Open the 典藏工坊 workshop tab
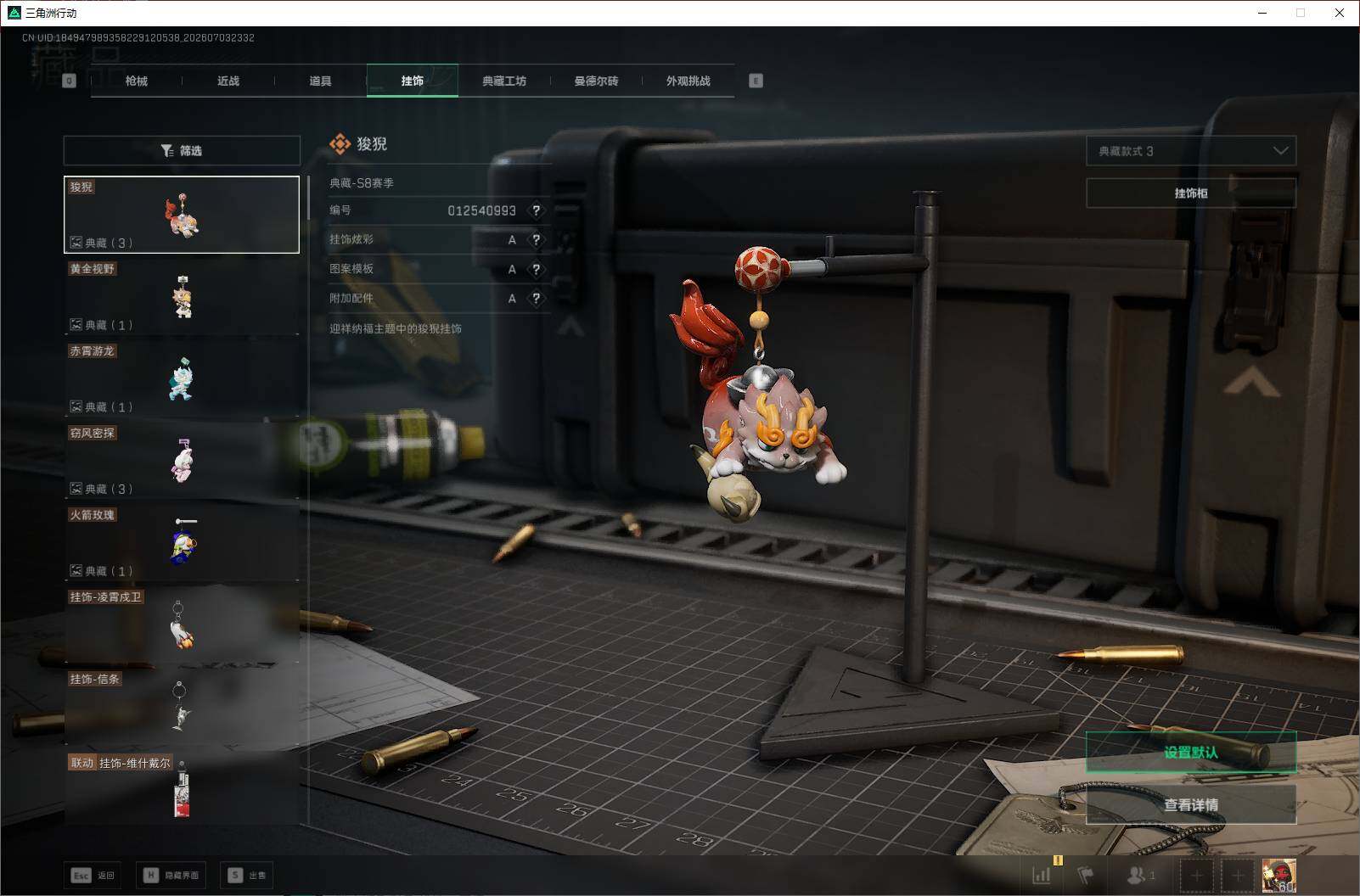This screenshot has height=896, width=1360. 504,81
